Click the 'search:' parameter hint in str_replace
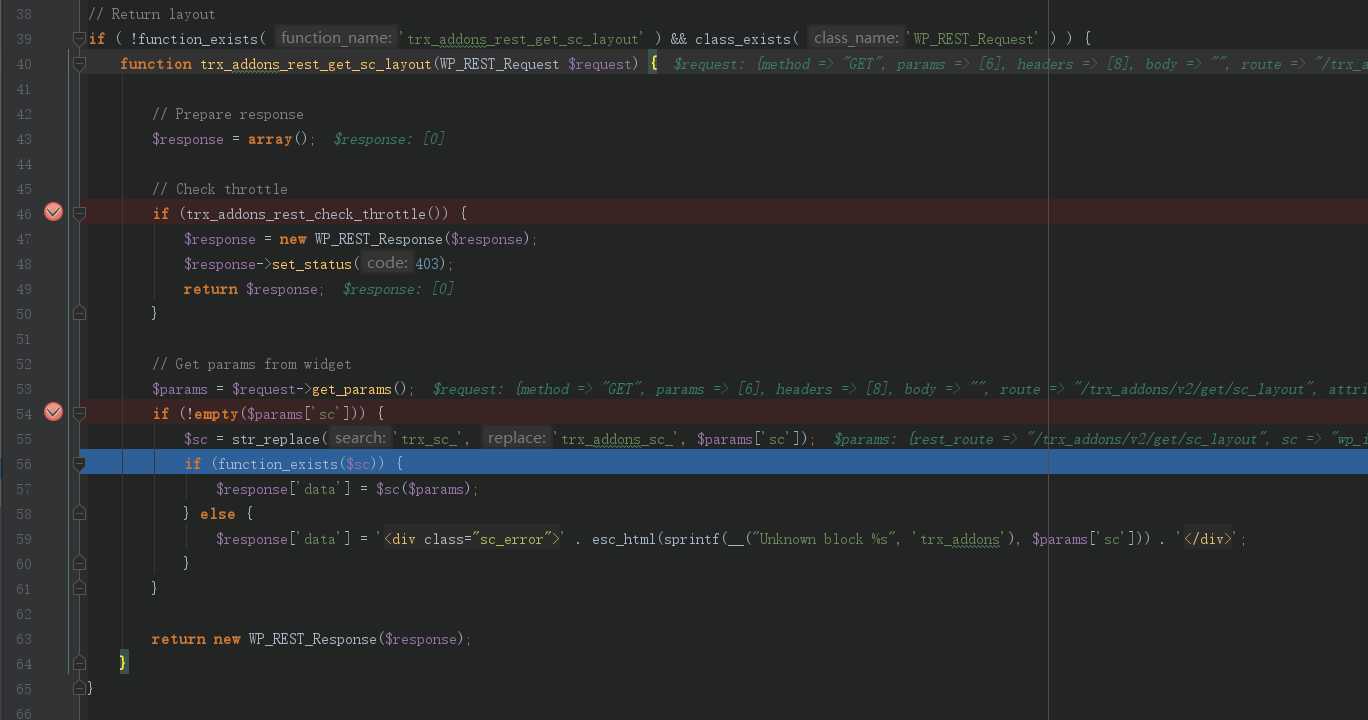The image size is (1368, 720). click(x=360, y=438)
